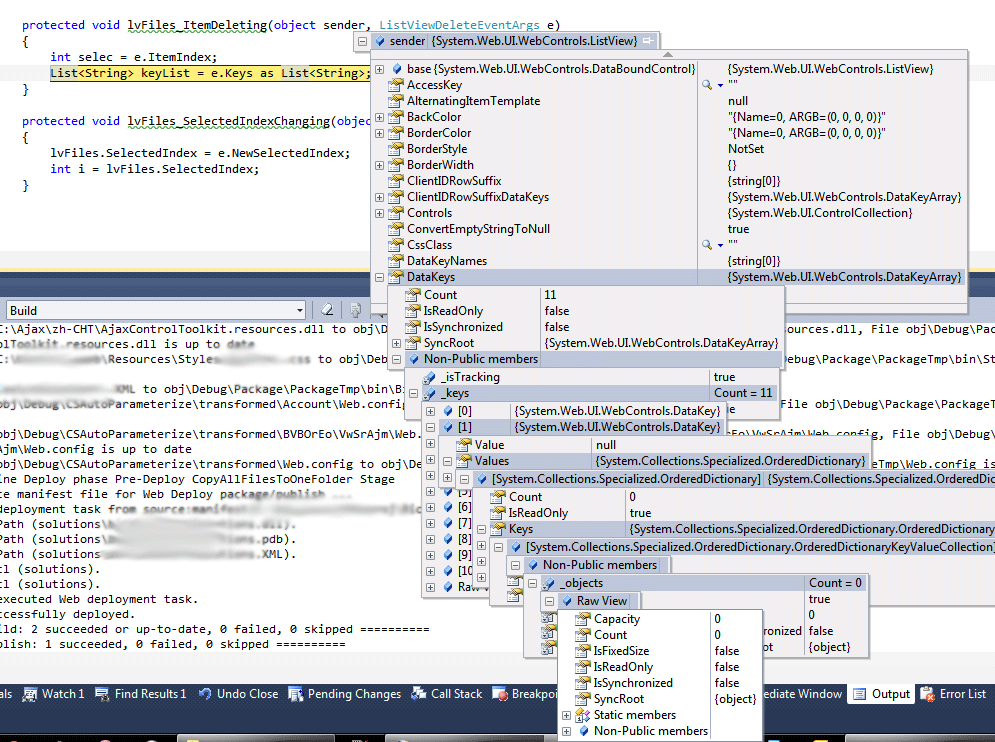Open visualizer dropdown next to AccessKey

tap(720, 86)
